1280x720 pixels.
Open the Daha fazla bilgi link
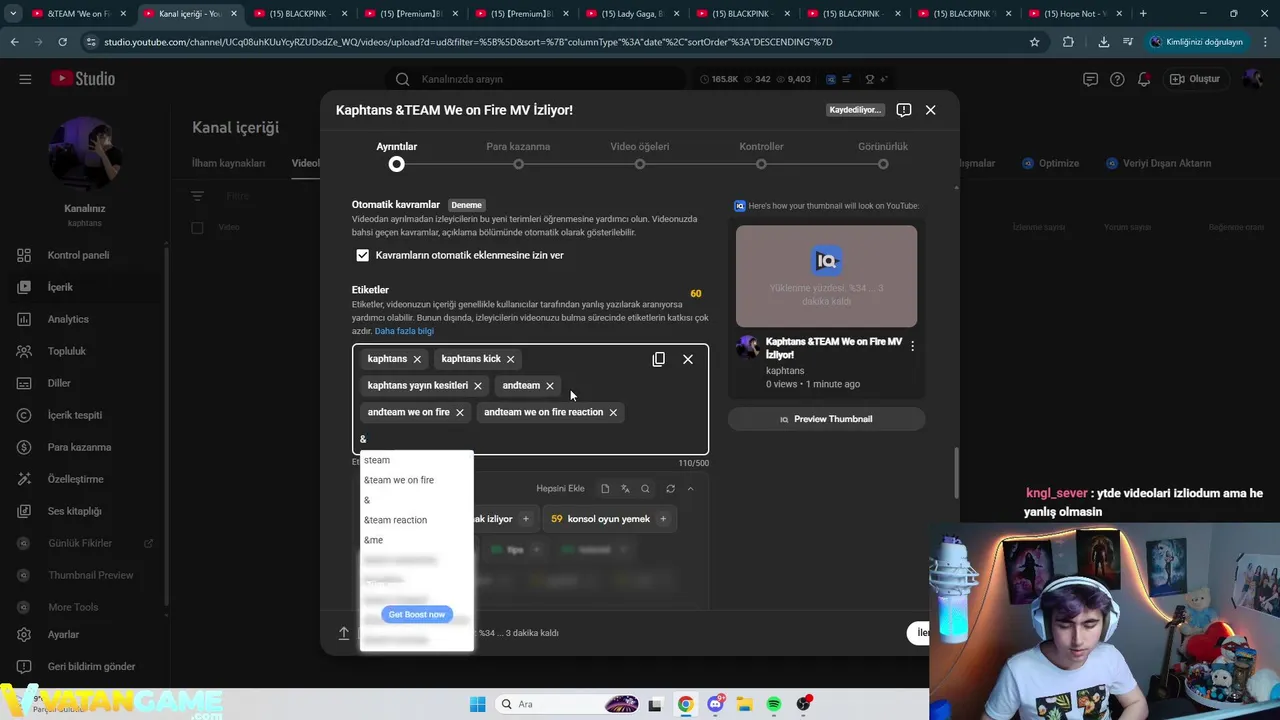coord(404,331)
